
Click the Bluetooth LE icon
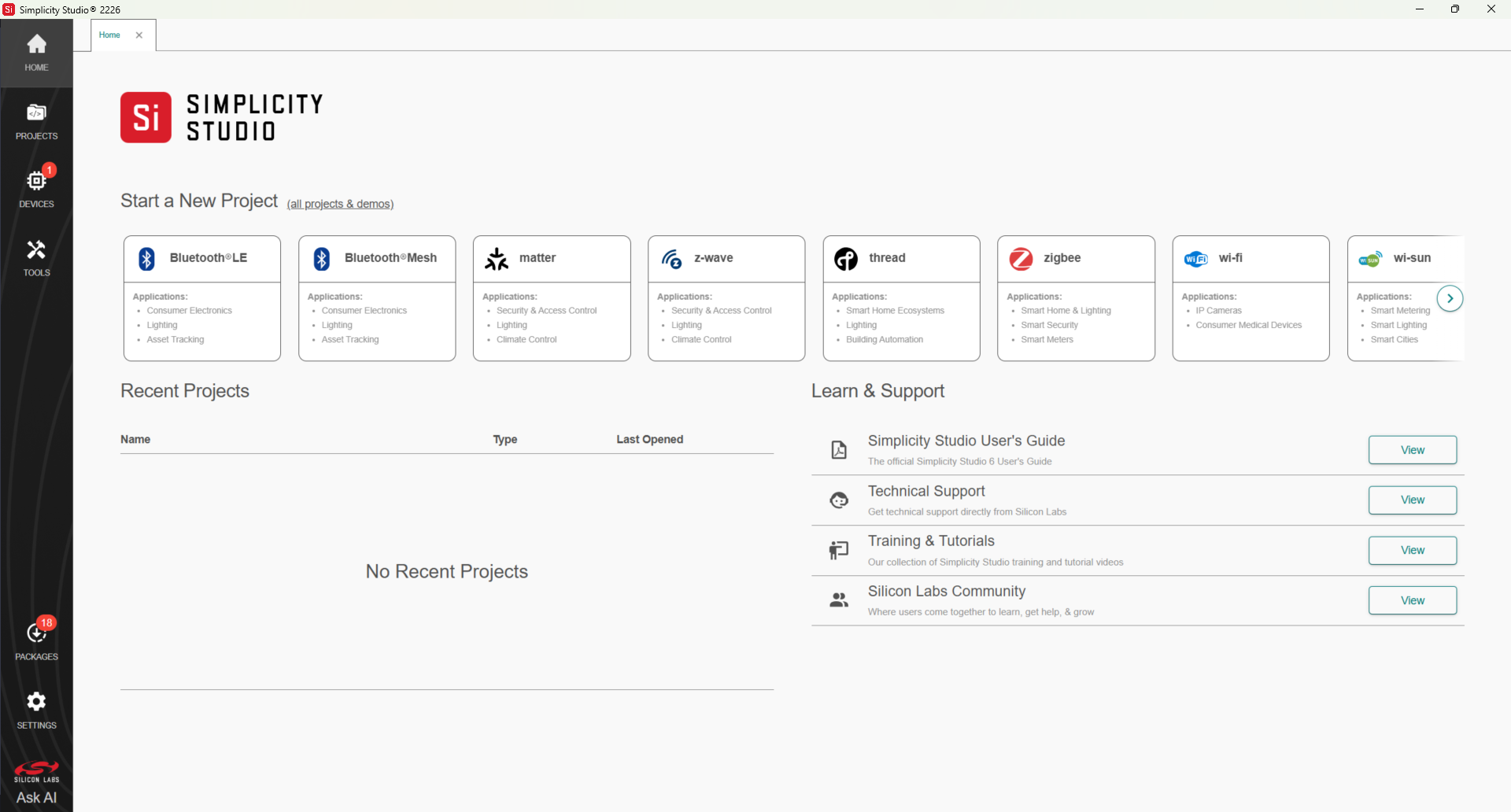point(147,259)
